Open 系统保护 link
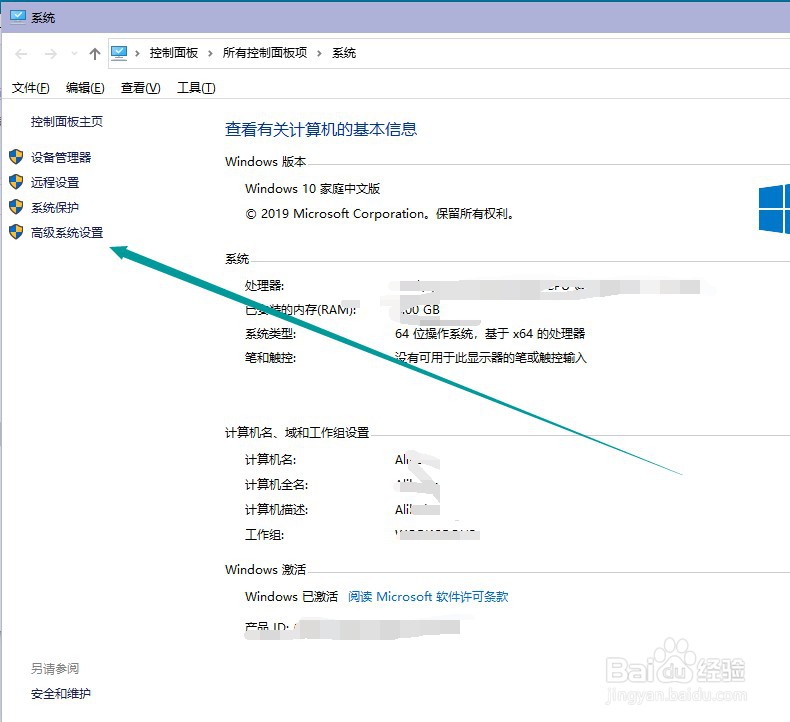790x722 pixels. pyautogui.click(x=55, y=208)
